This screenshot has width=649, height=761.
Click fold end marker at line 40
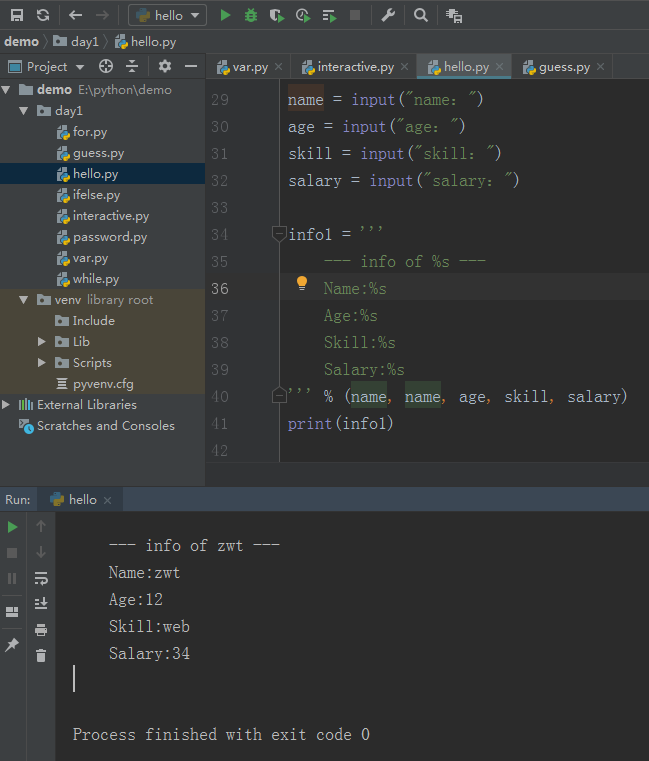click(x=279, y=395)
